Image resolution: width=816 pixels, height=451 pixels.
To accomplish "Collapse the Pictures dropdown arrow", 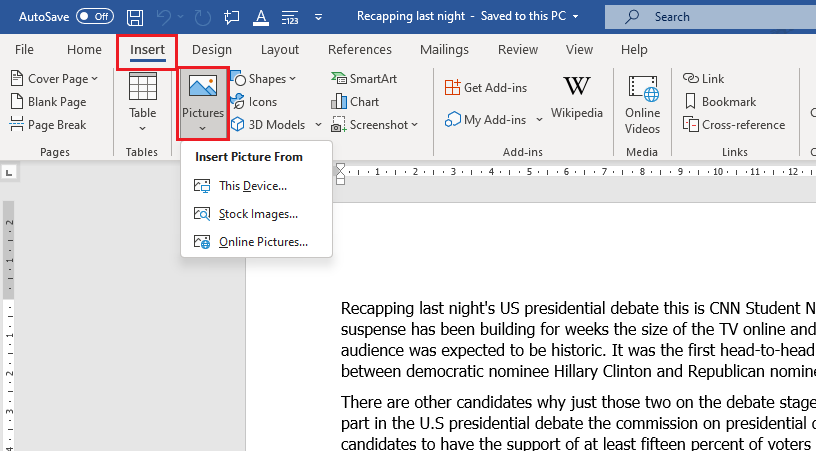I will pos(202,128).
